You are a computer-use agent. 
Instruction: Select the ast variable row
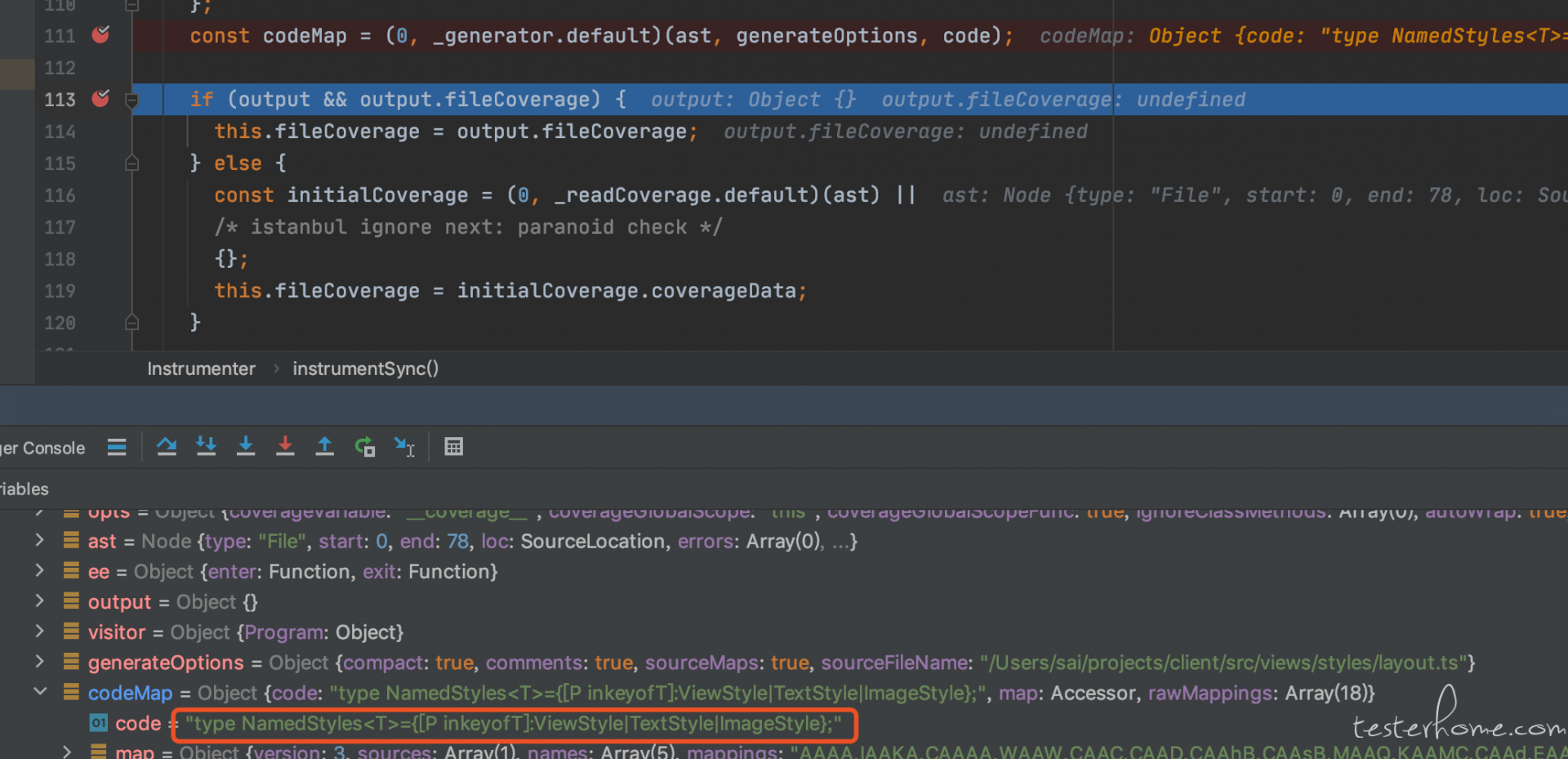click(x=784, y=541)
